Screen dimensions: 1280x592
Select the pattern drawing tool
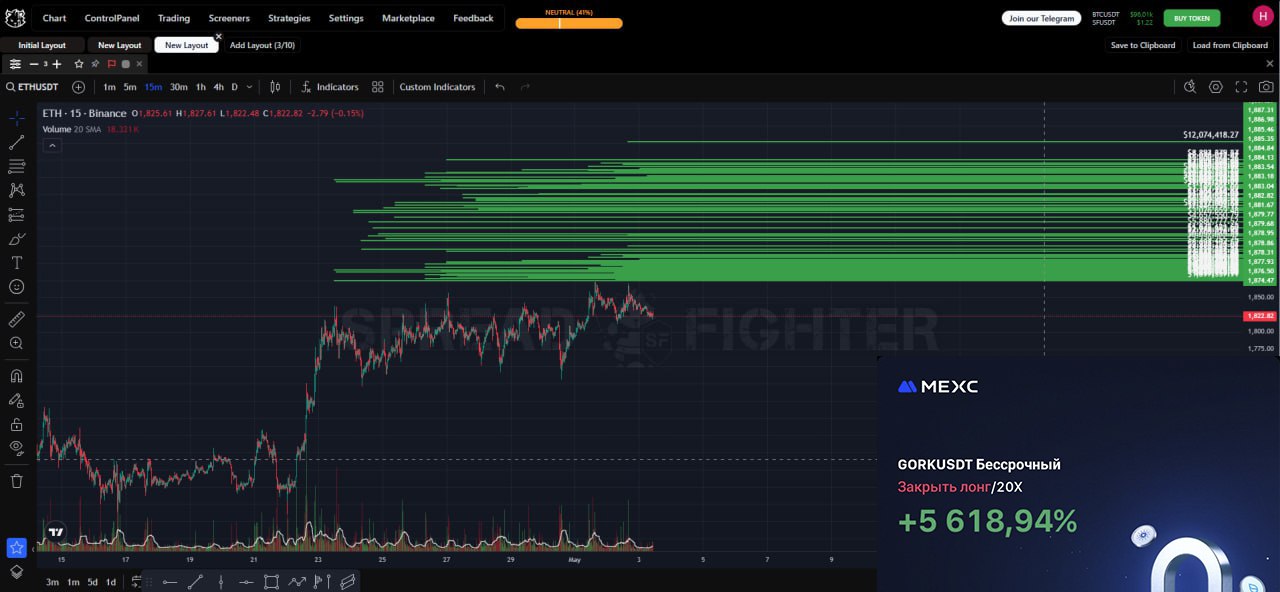[16, 190]
